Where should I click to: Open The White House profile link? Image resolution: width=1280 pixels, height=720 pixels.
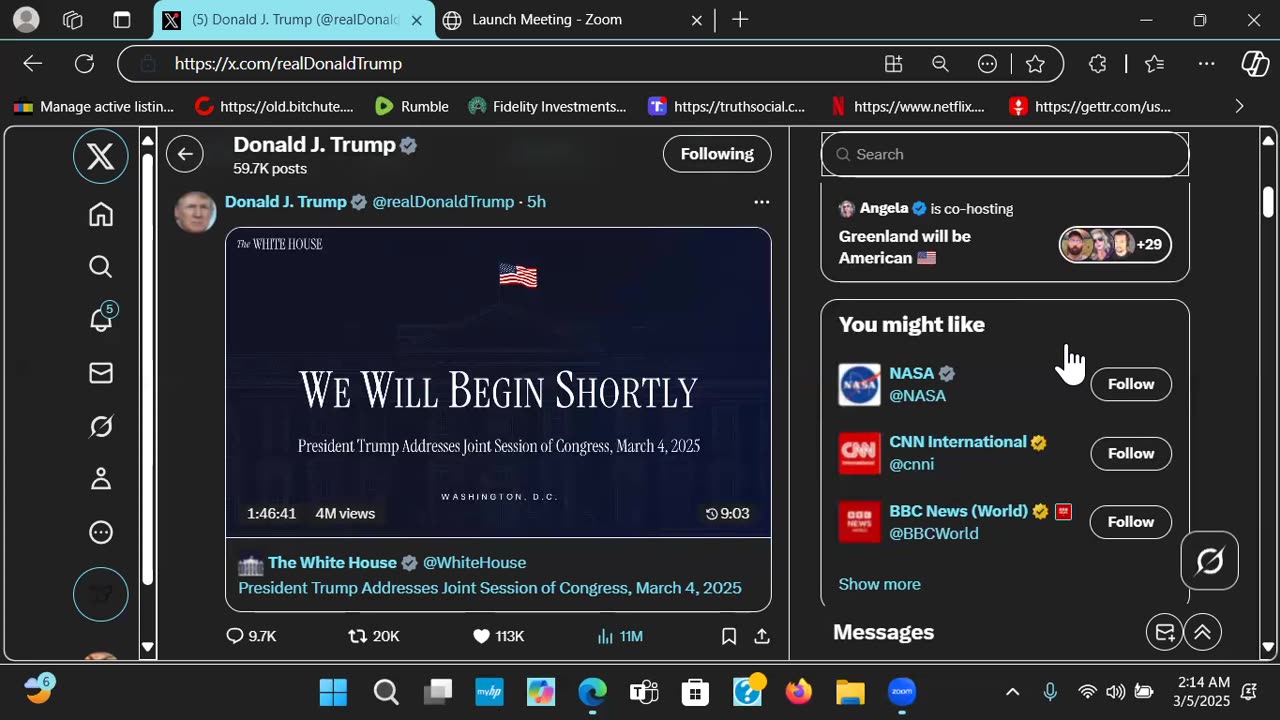(x=332, y=563)
